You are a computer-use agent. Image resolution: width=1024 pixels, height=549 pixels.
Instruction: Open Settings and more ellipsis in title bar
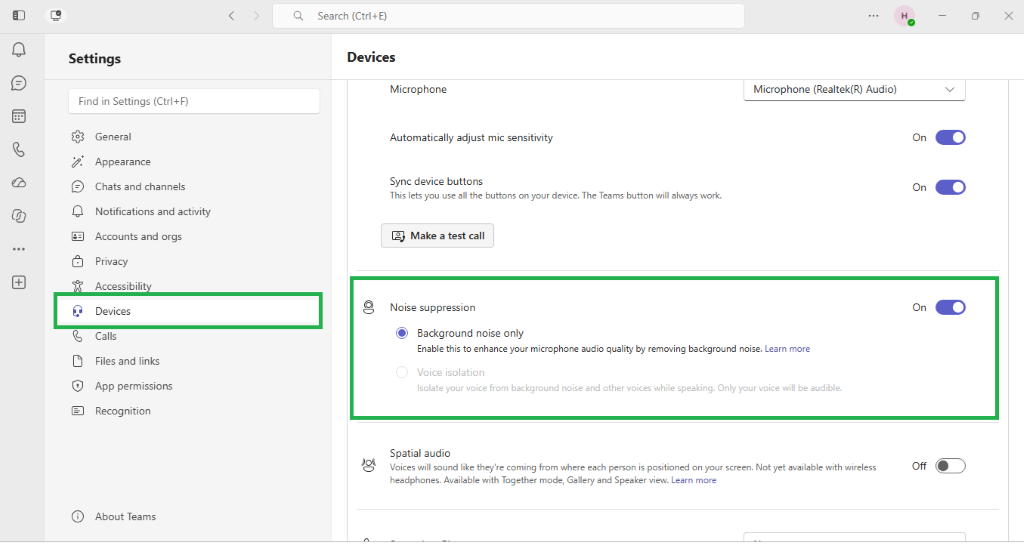(x=873, y=16)
